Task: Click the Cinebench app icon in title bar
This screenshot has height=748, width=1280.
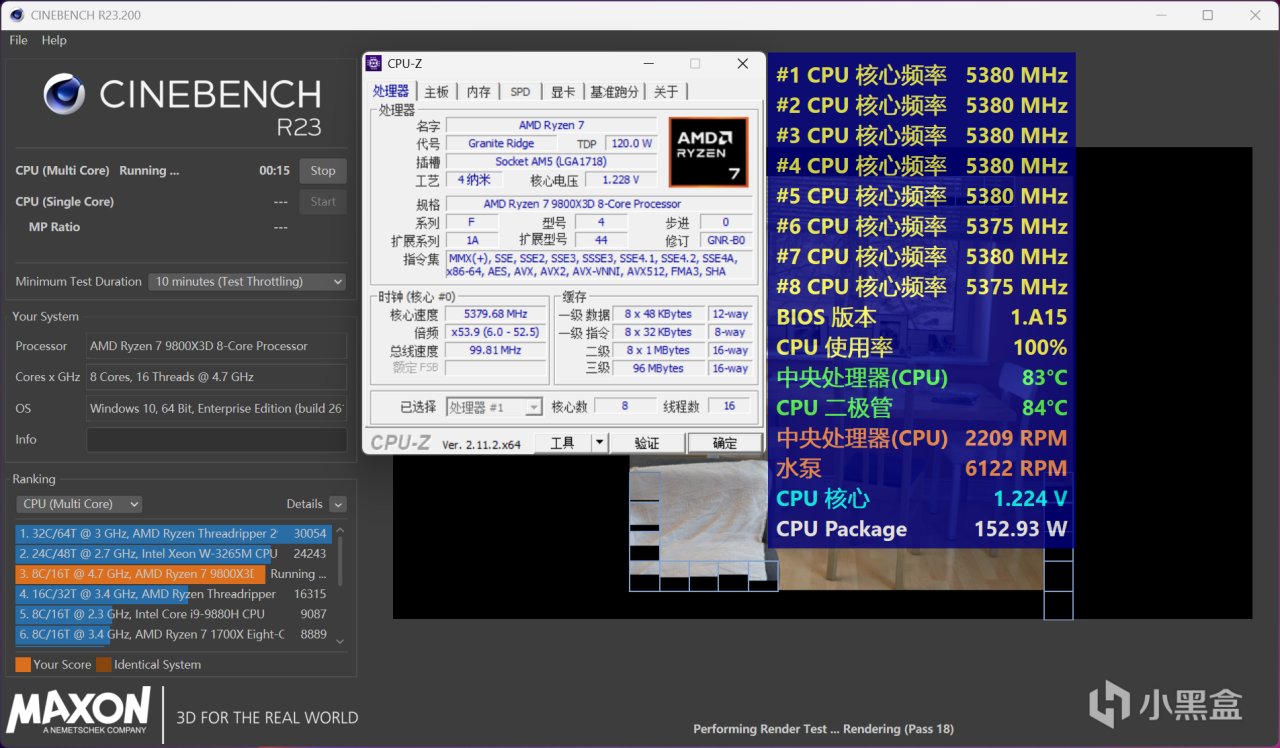Action: click(x=17, y=15)
